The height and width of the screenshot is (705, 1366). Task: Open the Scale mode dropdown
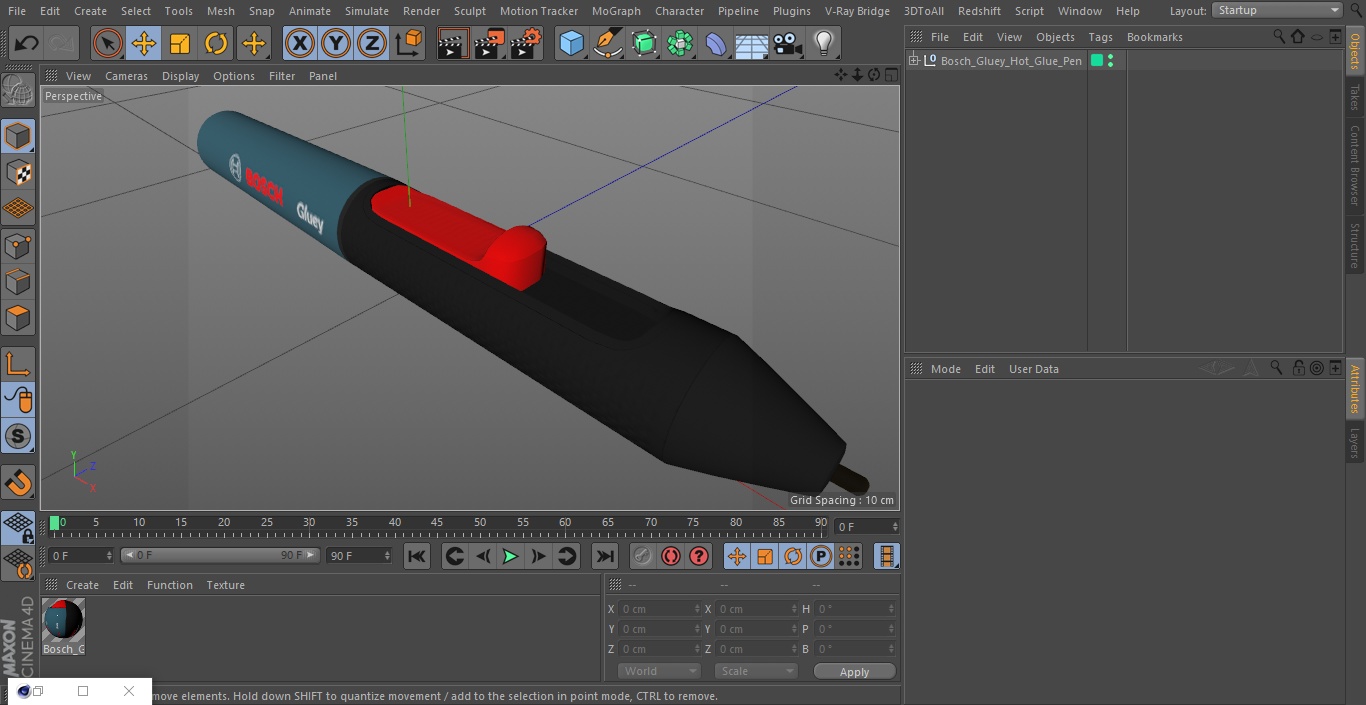(x=755, y=671)
